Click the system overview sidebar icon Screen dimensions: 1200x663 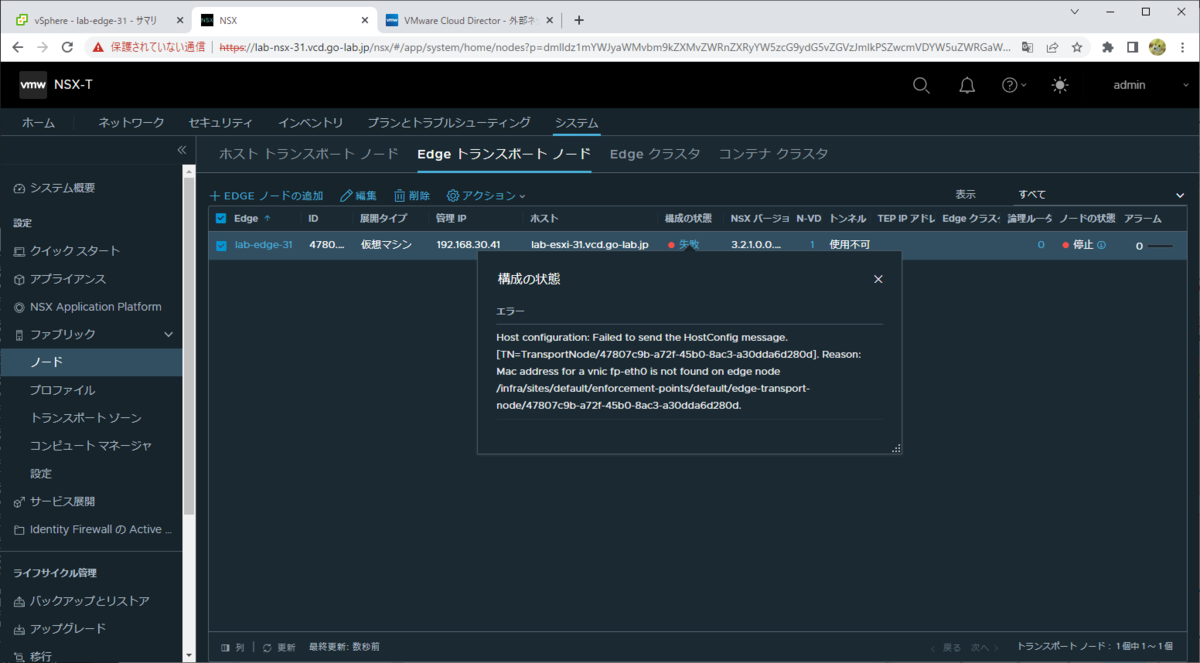[19, 188]
